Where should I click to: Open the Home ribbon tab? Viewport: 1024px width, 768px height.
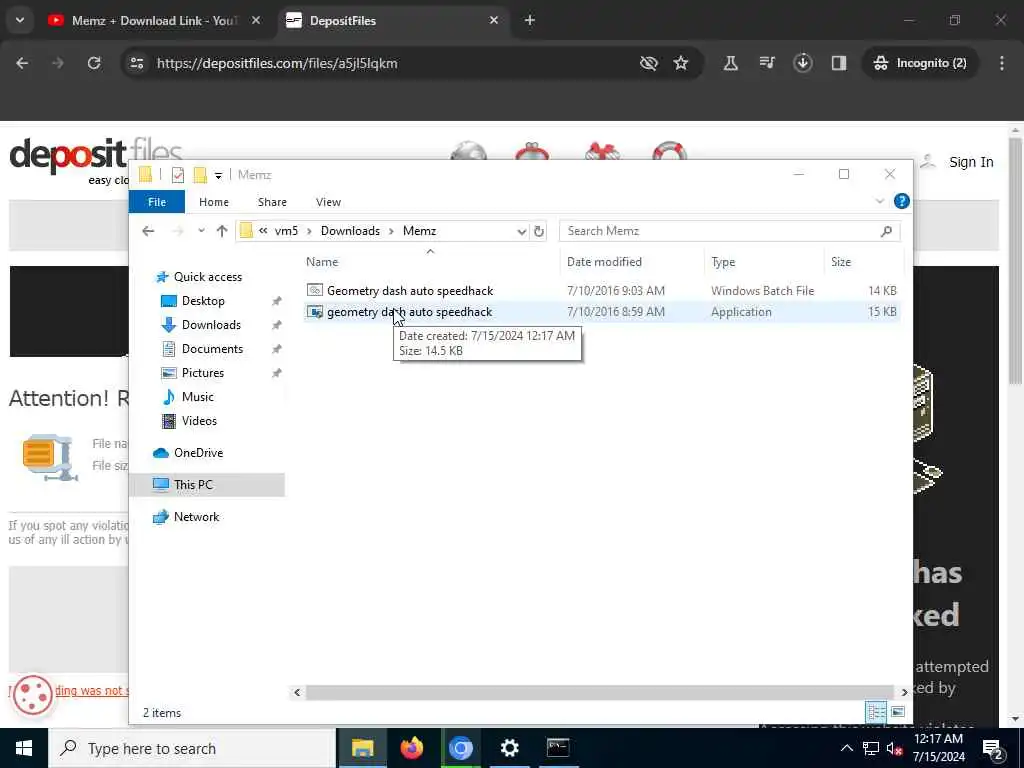(214, 202)
